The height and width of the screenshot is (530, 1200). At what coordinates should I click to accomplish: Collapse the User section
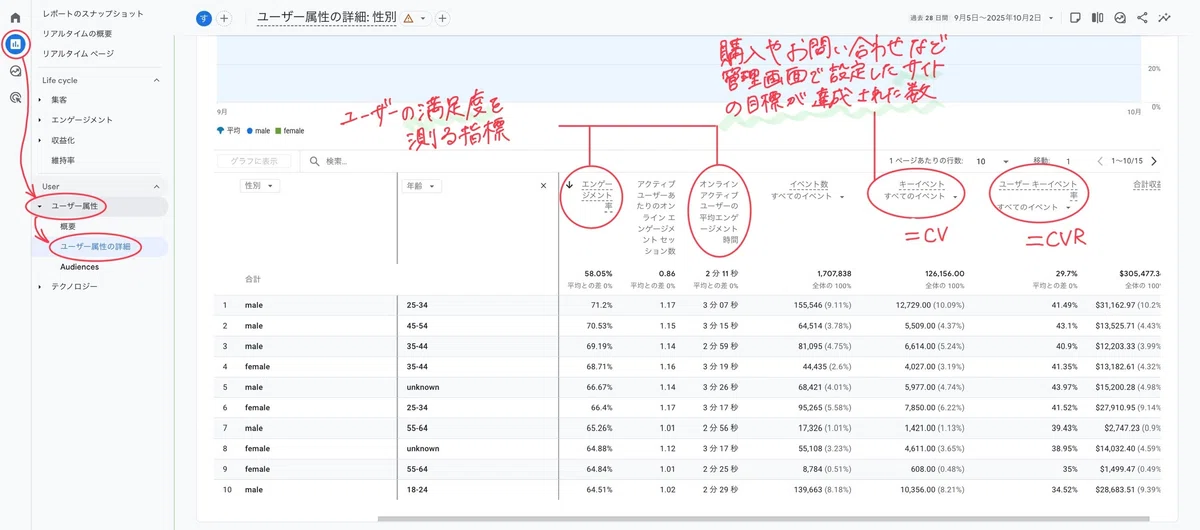[156, 186]
